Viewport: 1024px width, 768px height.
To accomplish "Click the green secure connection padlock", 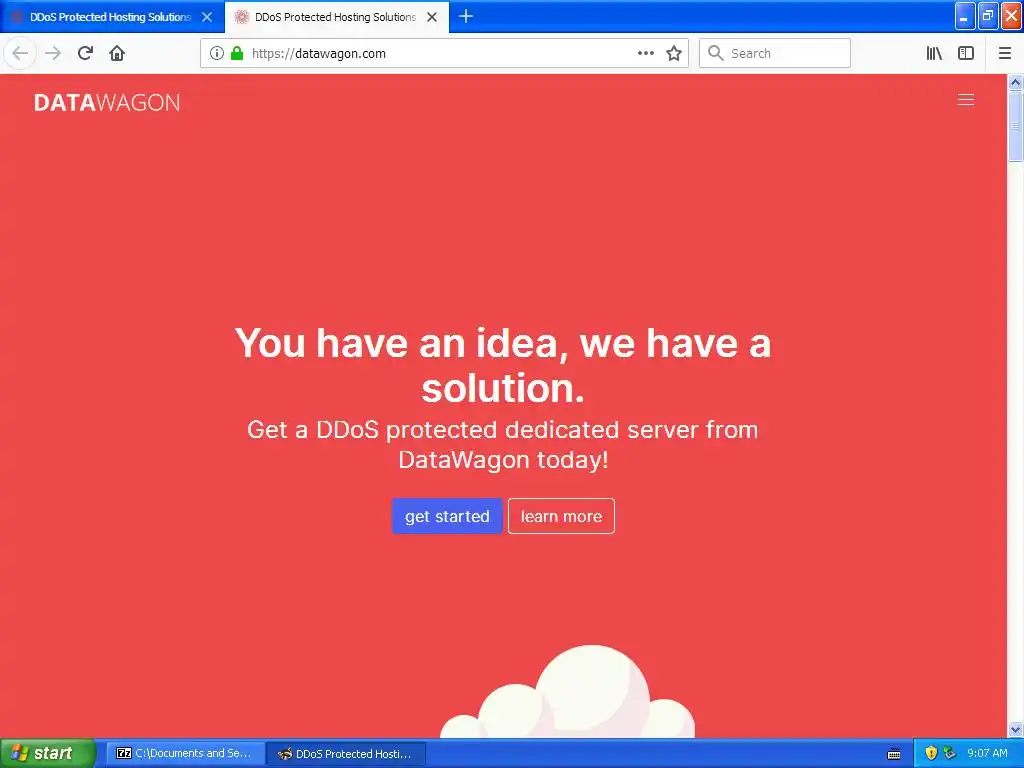I will point(237,53).
